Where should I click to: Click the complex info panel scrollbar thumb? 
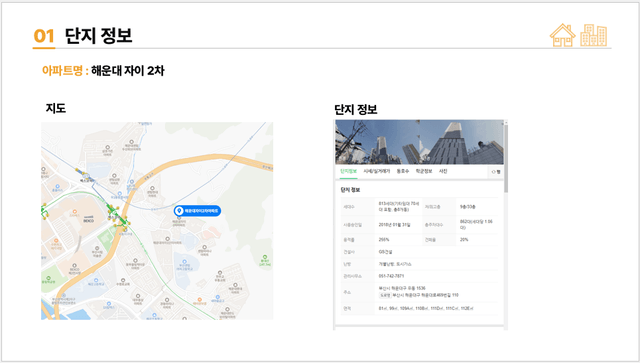[506, 158]
